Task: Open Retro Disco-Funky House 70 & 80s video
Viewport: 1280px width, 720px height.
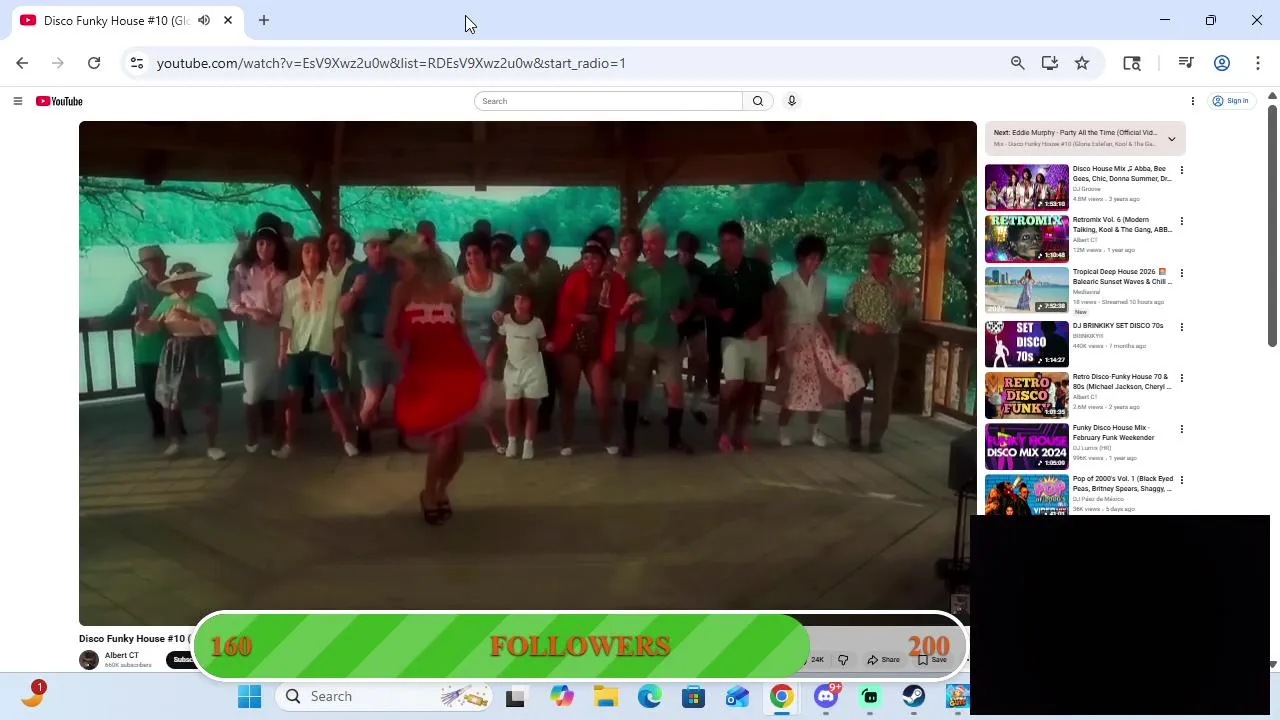Action: click(1027, 394)
